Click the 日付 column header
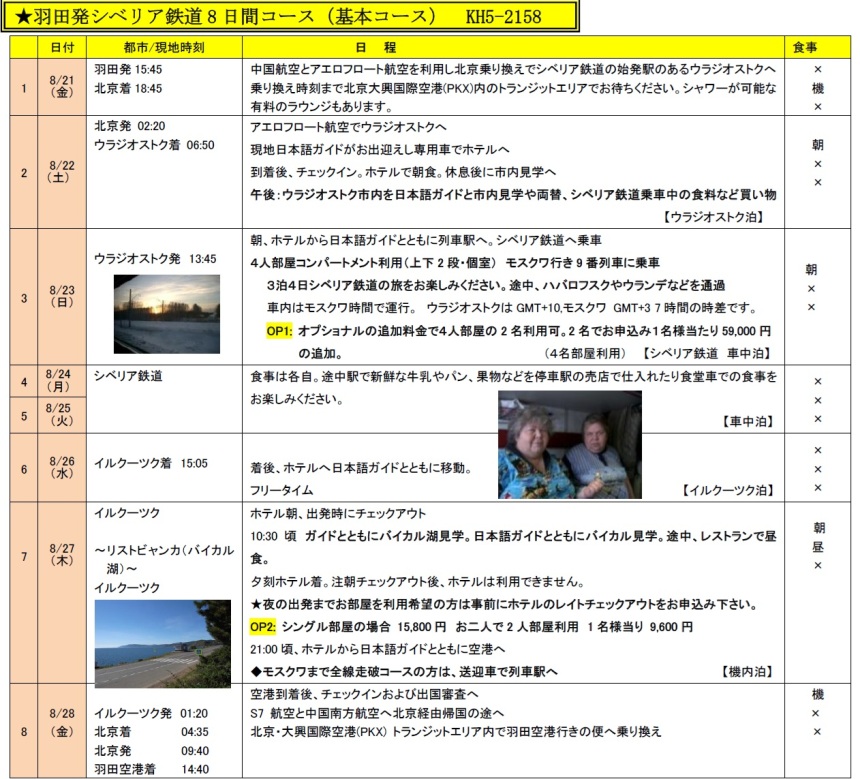Screen dimensions: 860x779 pyautogui.click(x=62, y=48)
